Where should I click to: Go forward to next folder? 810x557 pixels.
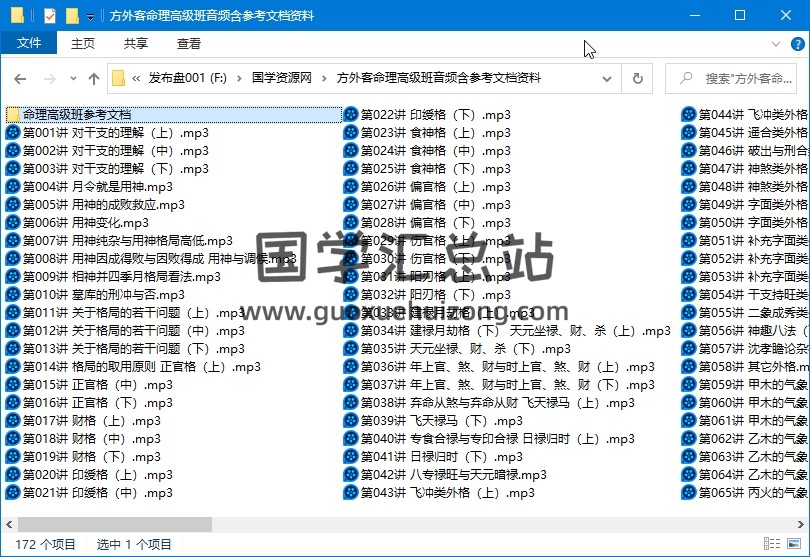(x=50, y=79)
